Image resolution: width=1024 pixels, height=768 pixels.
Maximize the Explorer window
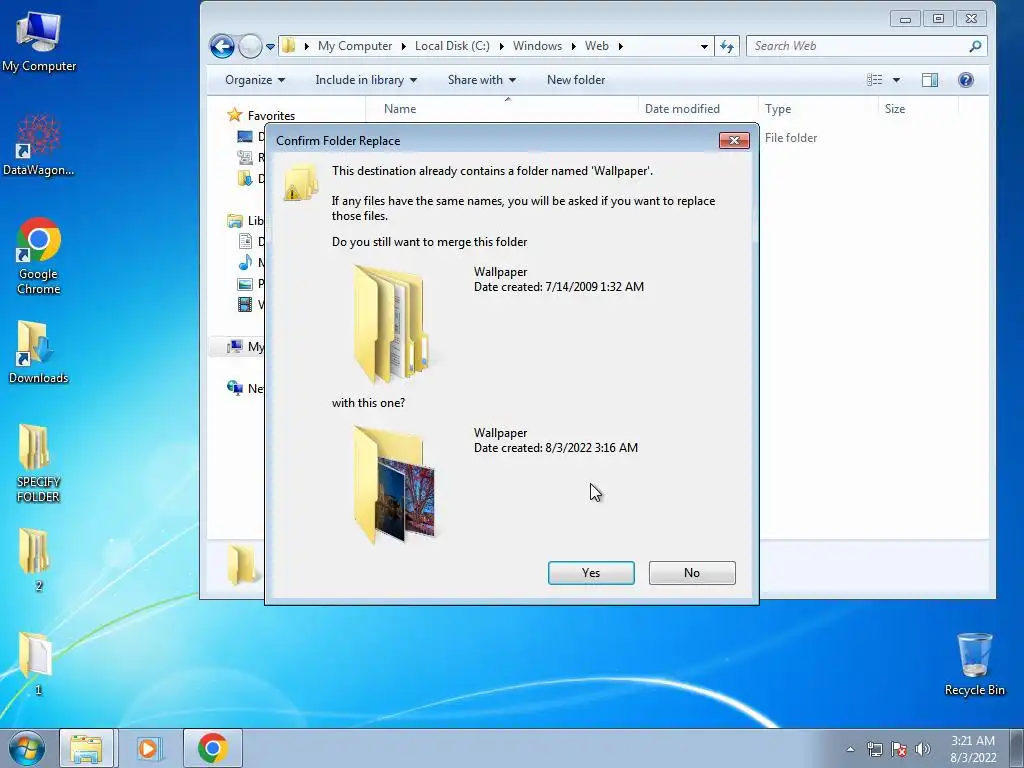coord(938,19)
